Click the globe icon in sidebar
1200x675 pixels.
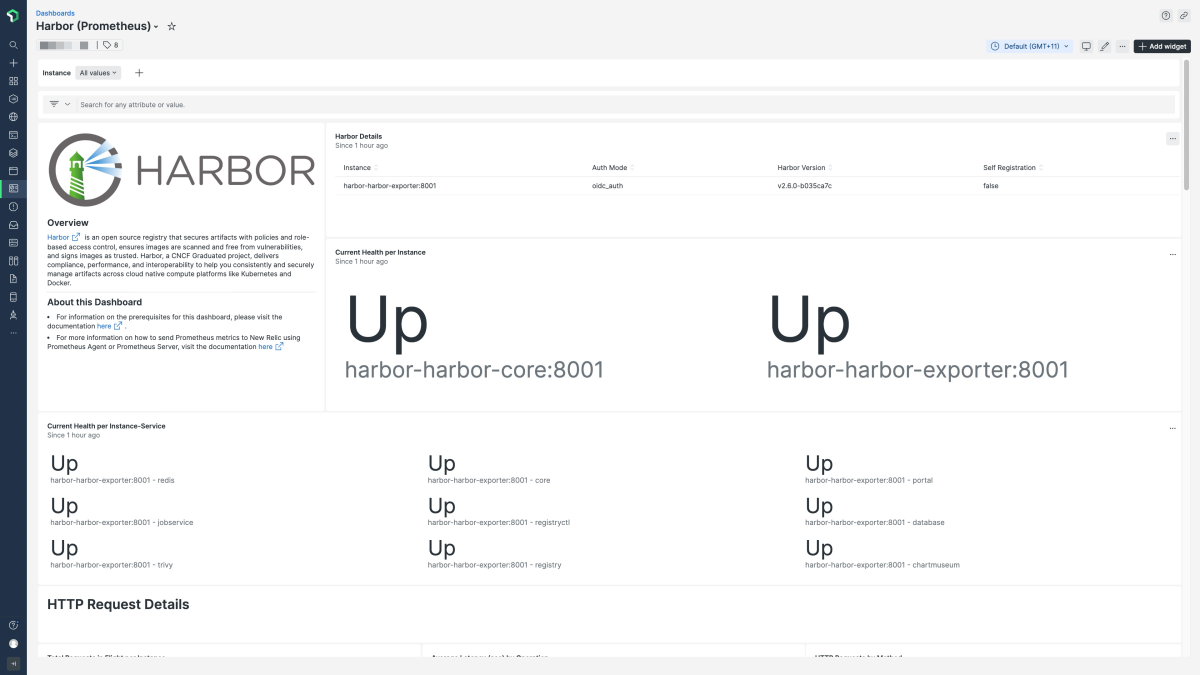coord(13,117)
